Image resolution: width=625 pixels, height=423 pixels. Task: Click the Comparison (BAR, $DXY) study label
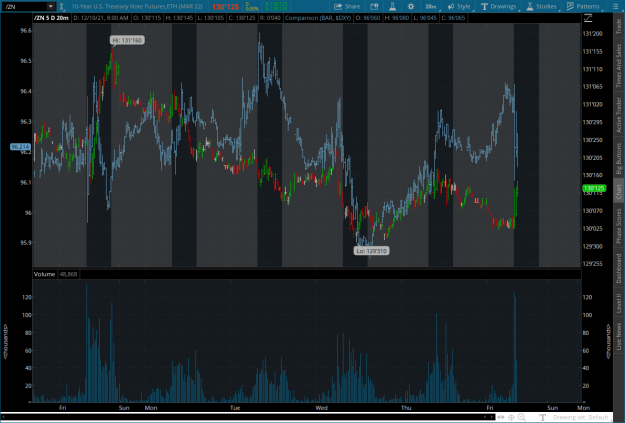(318, 18)
